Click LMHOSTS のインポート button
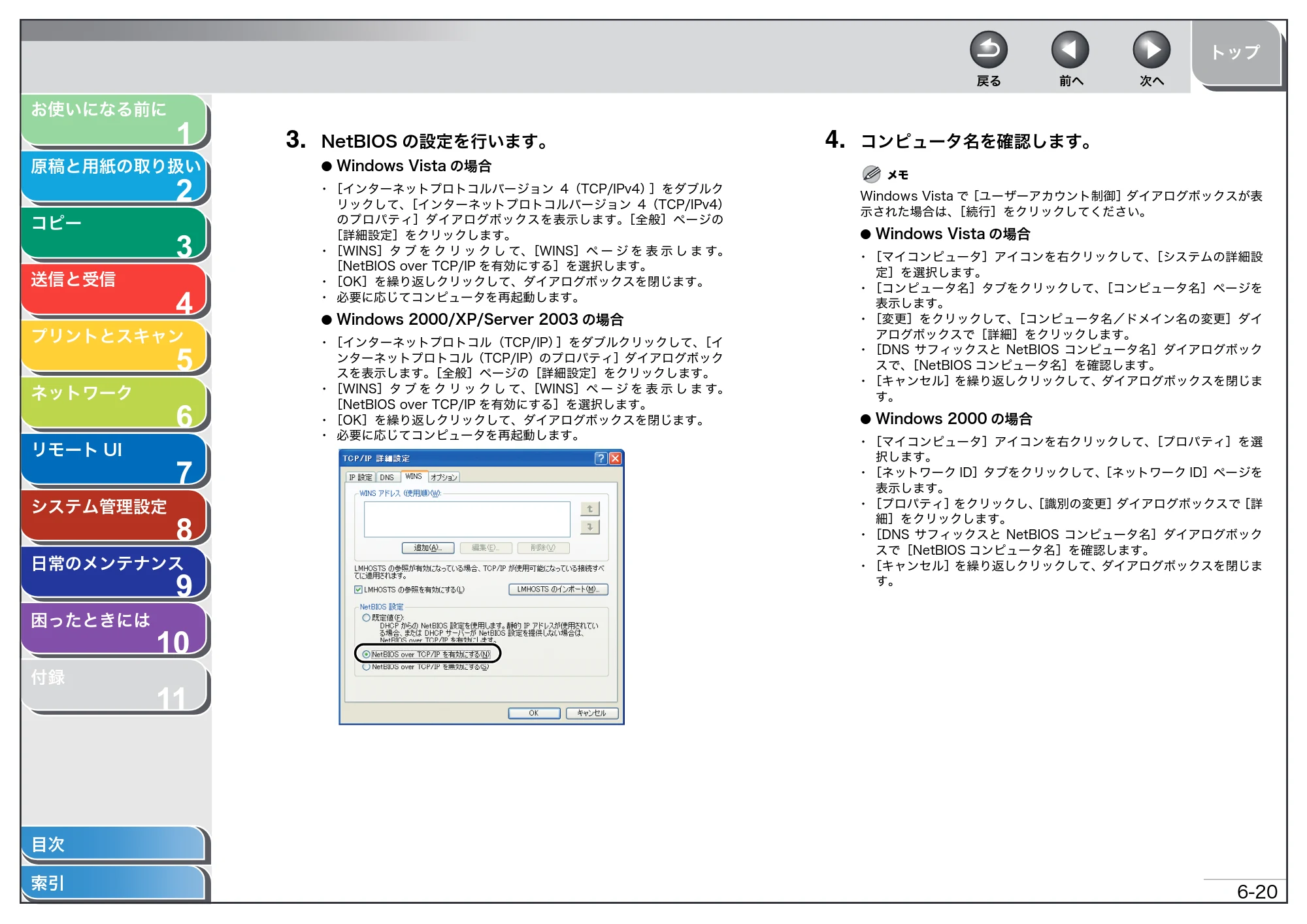The image size is (1307, 924). [x=558, y=589]
